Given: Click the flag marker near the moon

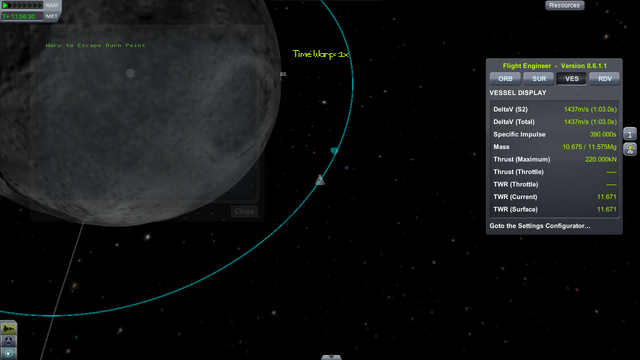Looking at the screenshot, I should 283,74.
